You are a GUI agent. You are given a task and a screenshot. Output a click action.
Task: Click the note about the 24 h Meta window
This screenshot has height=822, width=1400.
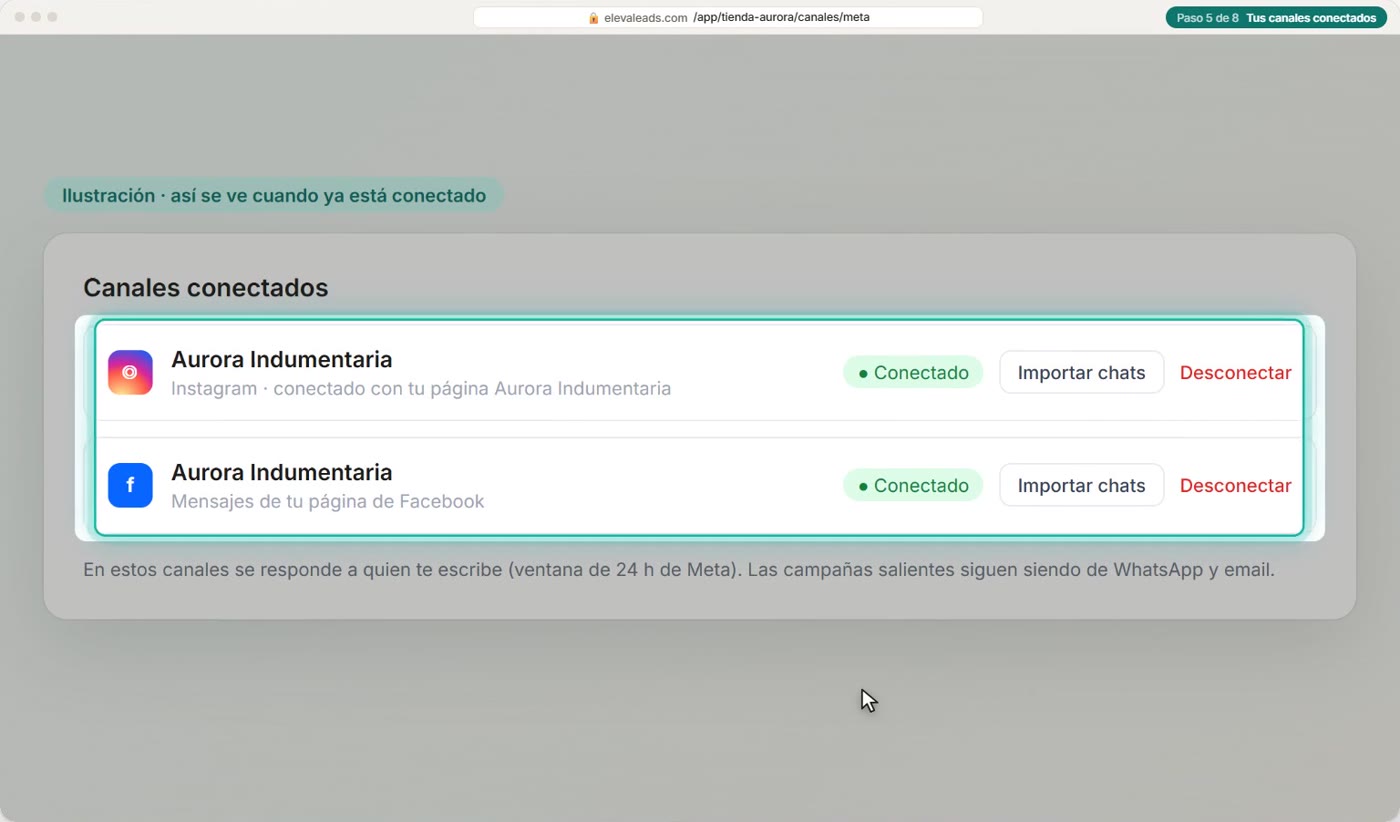coord(679,571)
